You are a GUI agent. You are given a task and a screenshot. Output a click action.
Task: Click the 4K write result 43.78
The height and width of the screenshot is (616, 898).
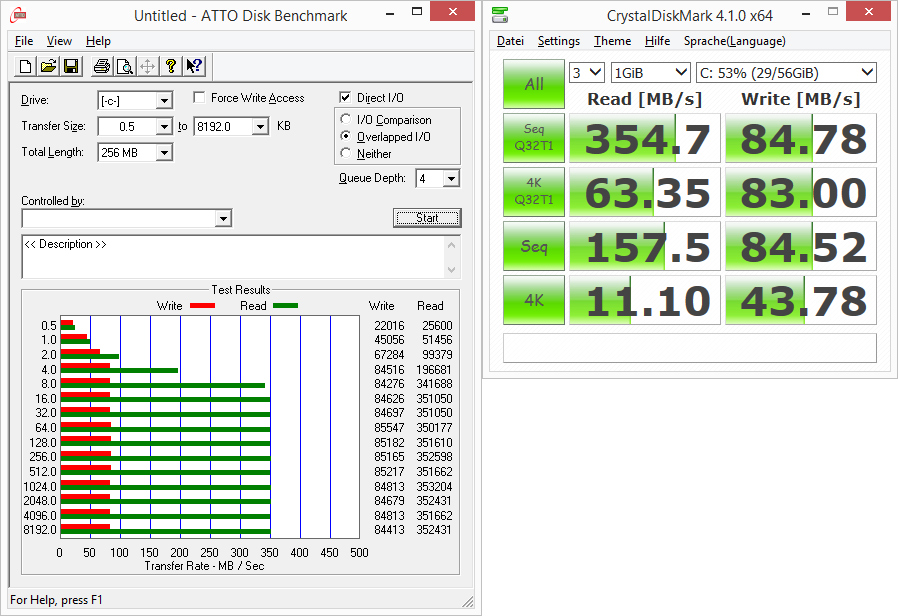[x=801, y=300]
